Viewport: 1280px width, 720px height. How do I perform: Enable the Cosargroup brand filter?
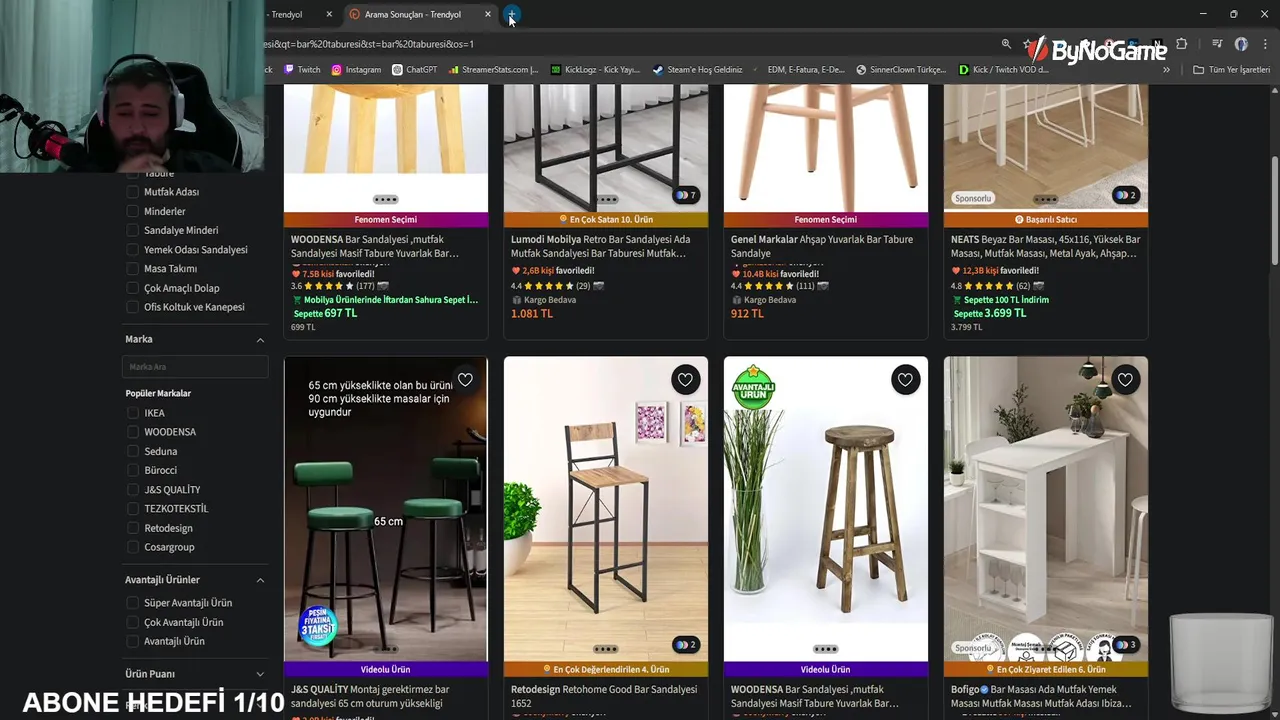pos(132,547)
